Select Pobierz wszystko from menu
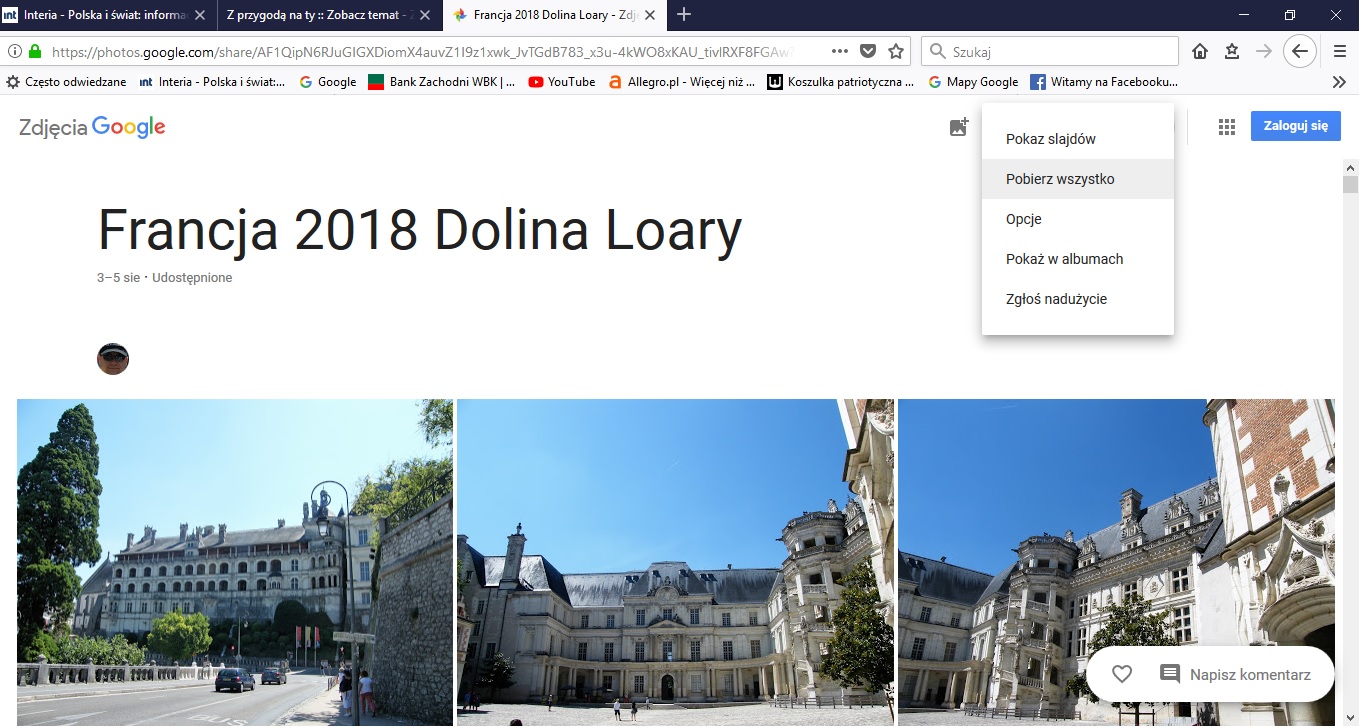The image size is (1366, 728). pyautogui.click(x=1060, y=179)
